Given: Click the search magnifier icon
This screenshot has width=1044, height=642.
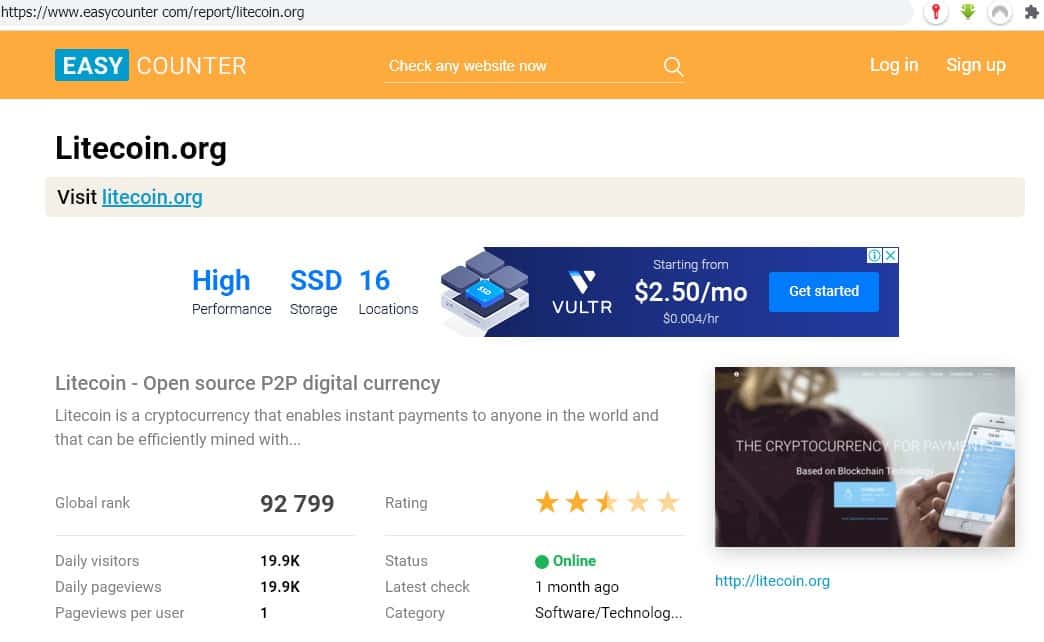Looking at the screenshot, I should click(673, 67).
